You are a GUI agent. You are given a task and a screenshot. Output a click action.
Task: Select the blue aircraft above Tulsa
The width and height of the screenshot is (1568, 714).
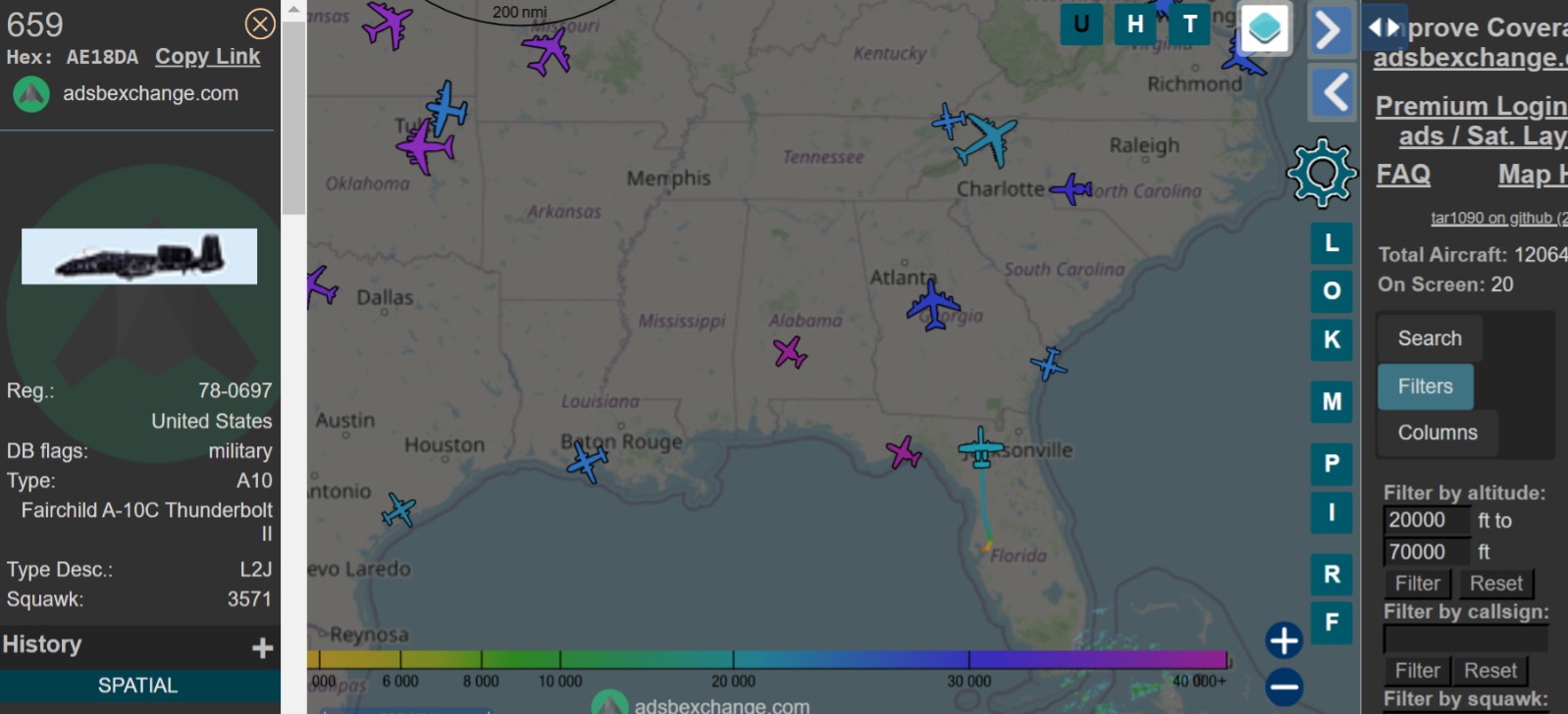click(x=446, y=107)
